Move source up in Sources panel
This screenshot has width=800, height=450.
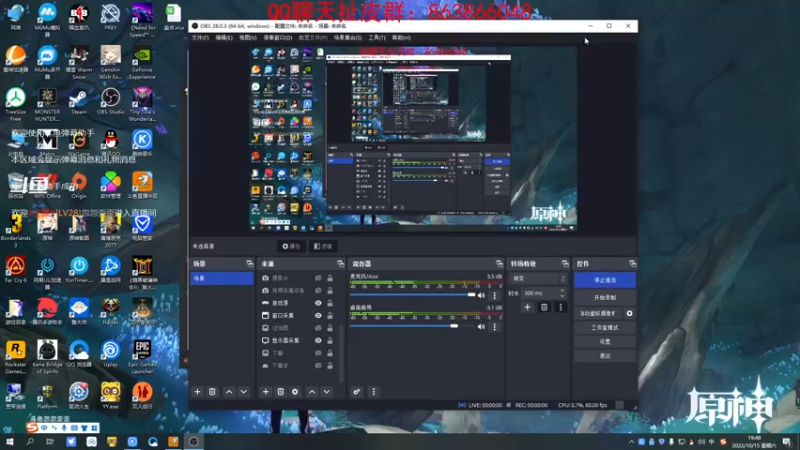click(x=312, y=392)
